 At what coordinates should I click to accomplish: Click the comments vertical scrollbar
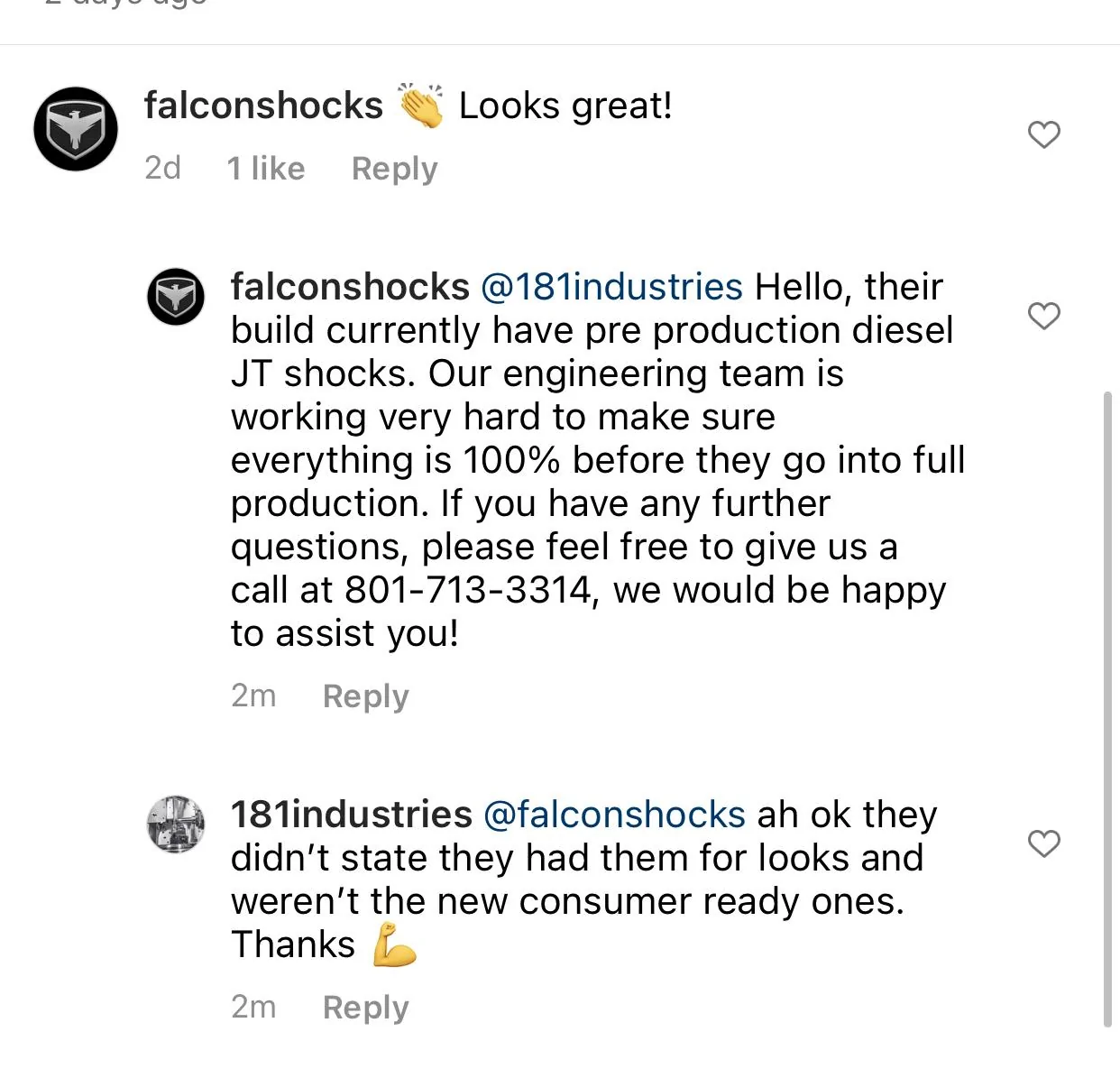1107,709
